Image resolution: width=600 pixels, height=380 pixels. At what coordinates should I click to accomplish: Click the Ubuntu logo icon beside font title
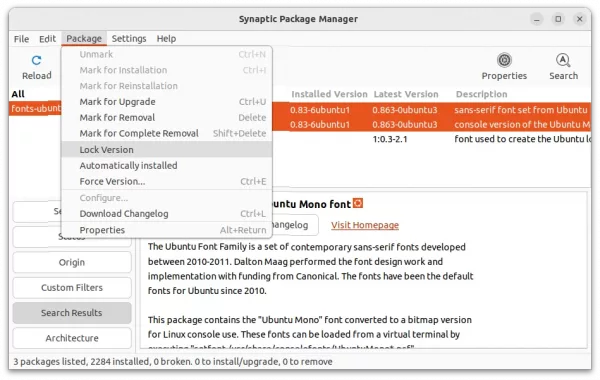tap(358, 203)
